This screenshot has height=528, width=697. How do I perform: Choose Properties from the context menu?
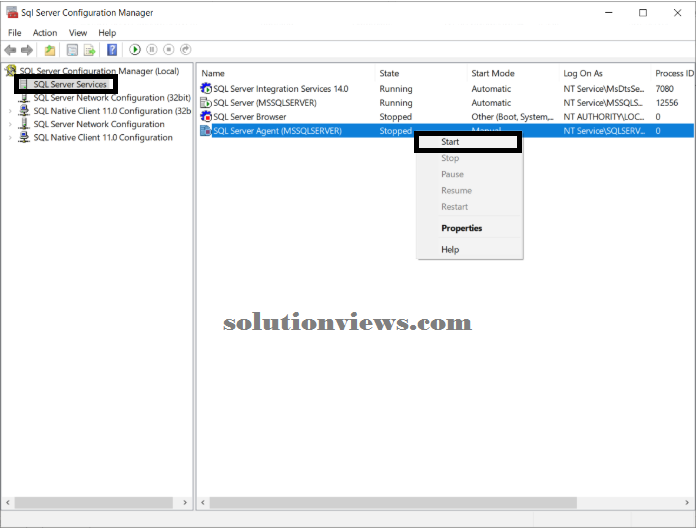tap(469, 228)
